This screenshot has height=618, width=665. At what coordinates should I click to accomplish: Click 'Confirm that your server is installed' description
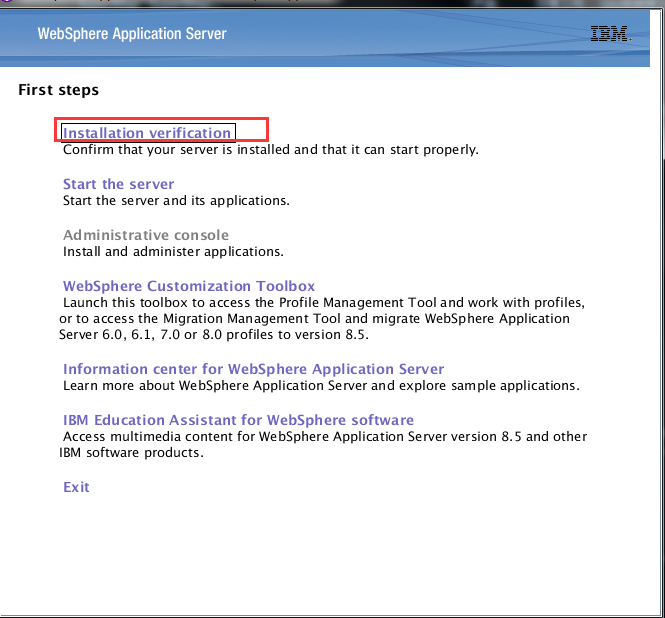coord(271,150)
